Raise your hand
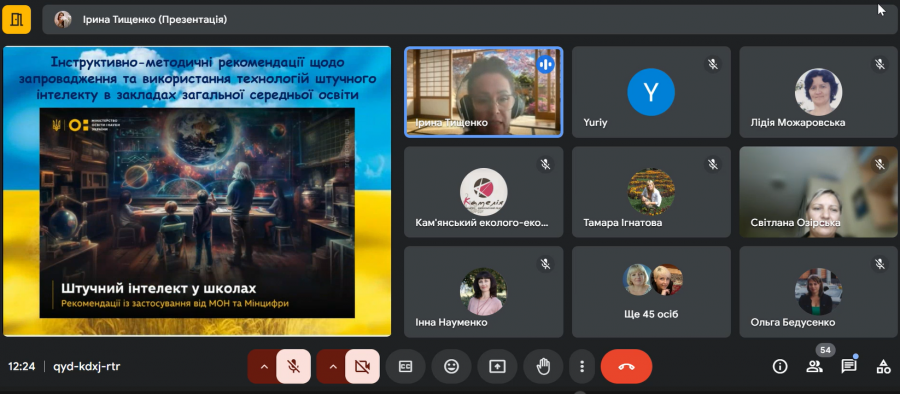 (x=543, y=366)
